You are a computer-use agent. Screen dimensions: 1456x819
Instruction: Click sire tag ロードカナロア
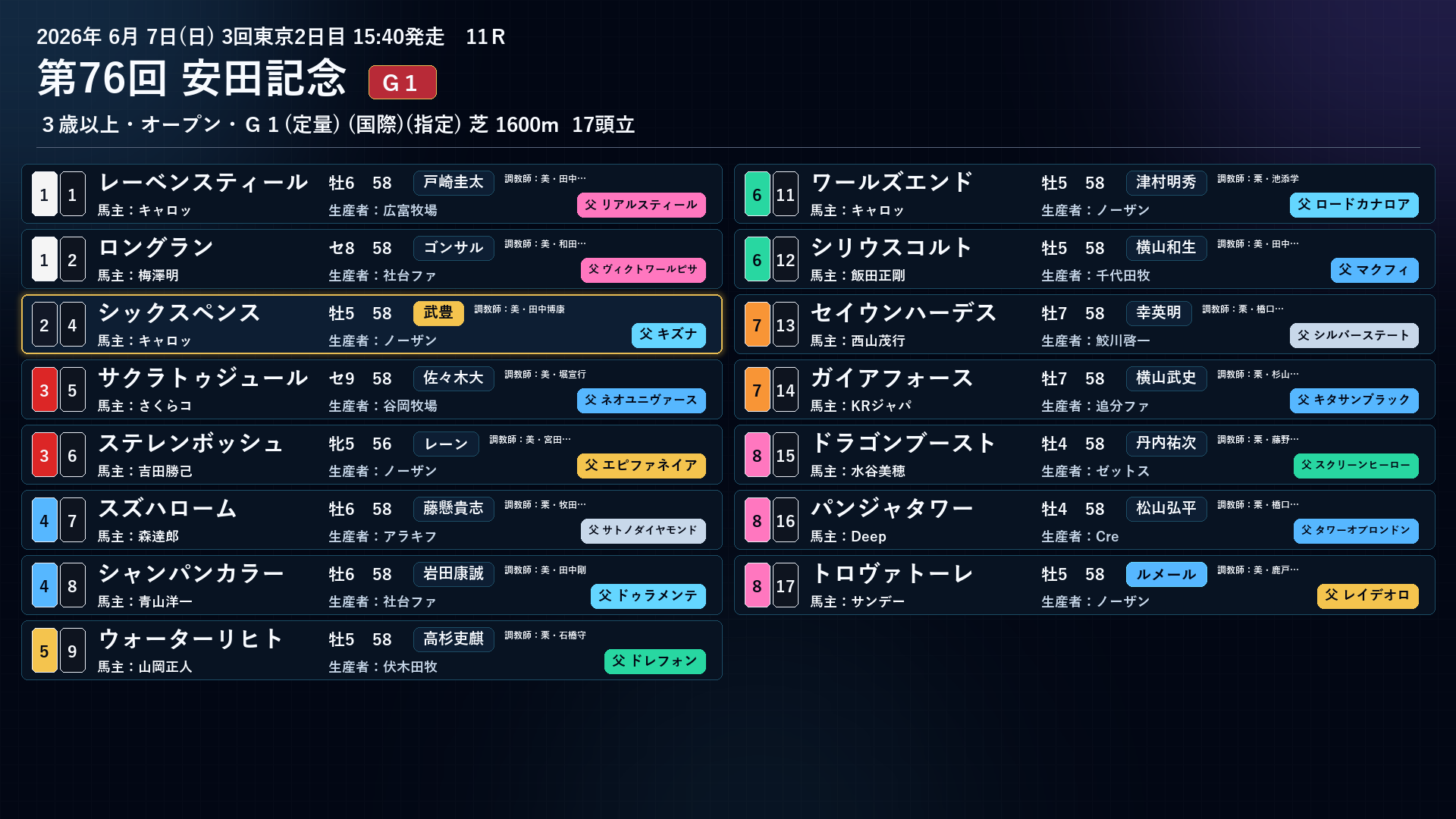[1354, 205]
